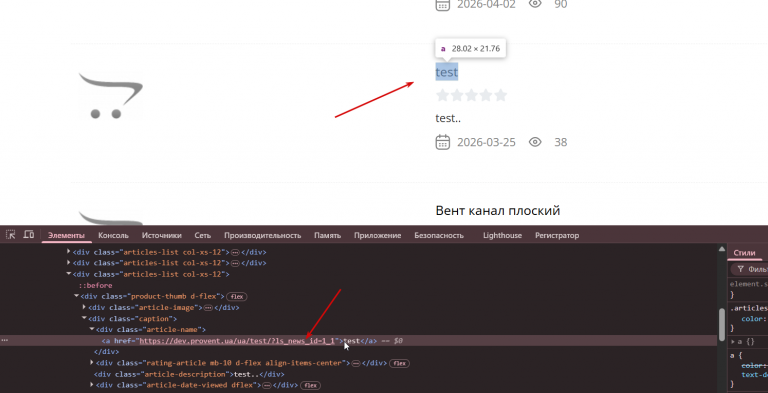Open the Регистратор tab
The image size is (768, 393).
pyautogui.click(x=557, y=235)
